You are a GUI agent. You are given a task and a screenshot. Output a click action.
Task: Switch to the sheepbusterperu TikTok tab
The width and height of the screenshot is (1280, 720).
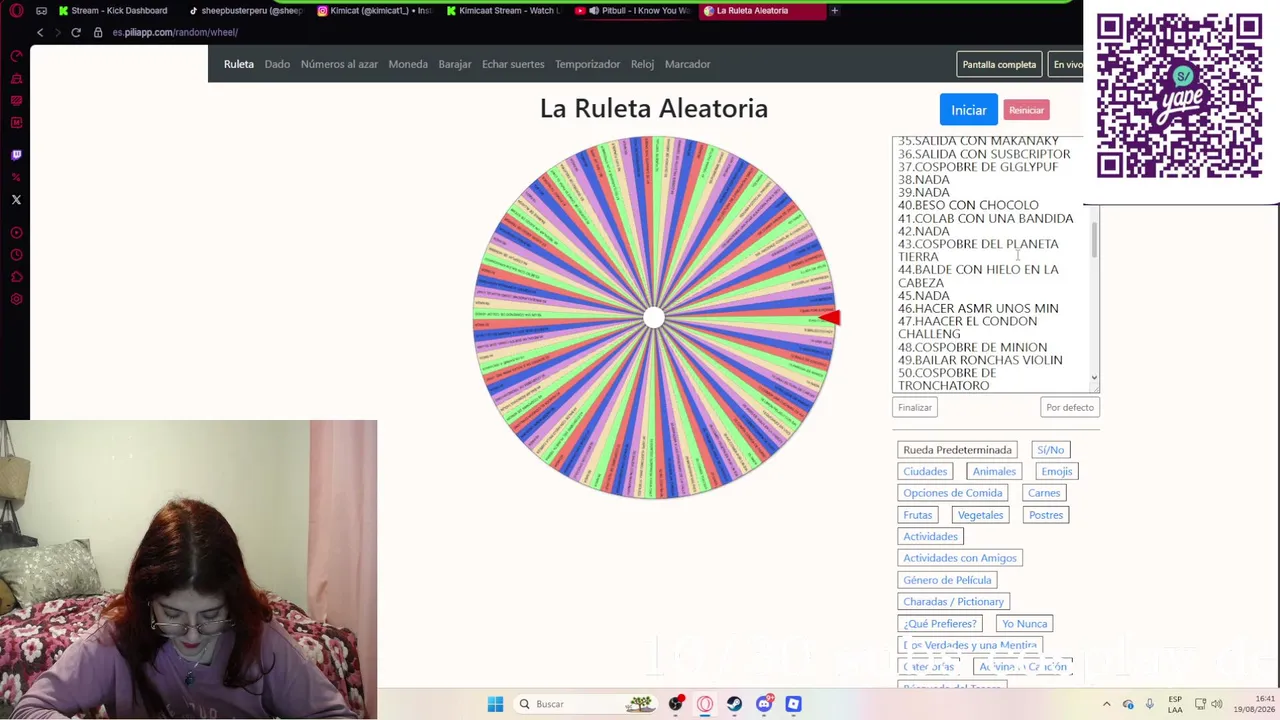click(244, 11)
